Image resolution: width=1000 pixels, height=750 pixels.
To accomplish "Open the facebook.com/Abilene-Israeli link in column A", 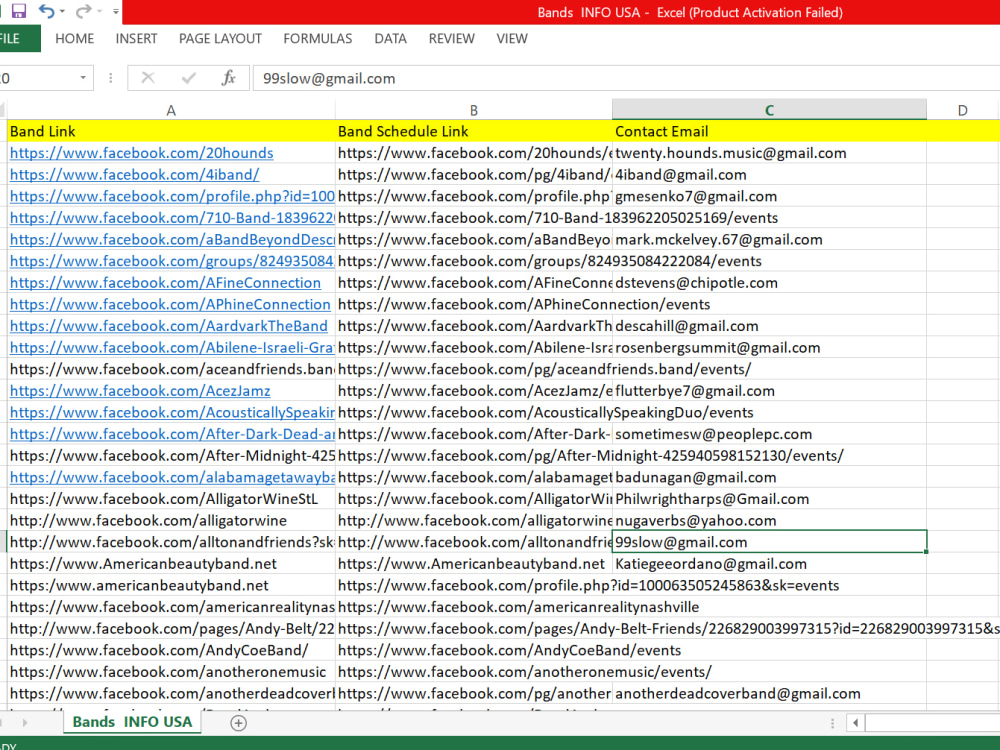I will tap(172, 348).
